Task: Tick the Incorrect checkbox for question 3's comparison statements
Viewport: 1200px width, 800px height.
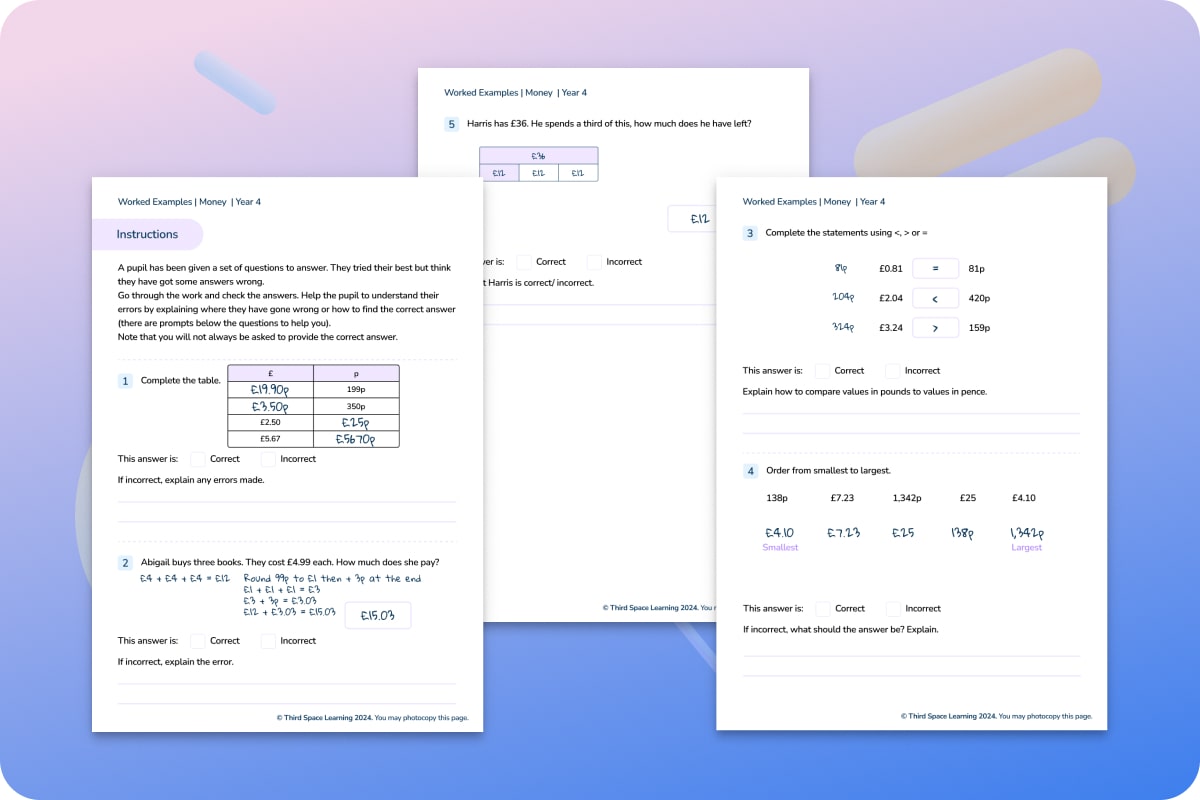Action: (x=894, y=370)
